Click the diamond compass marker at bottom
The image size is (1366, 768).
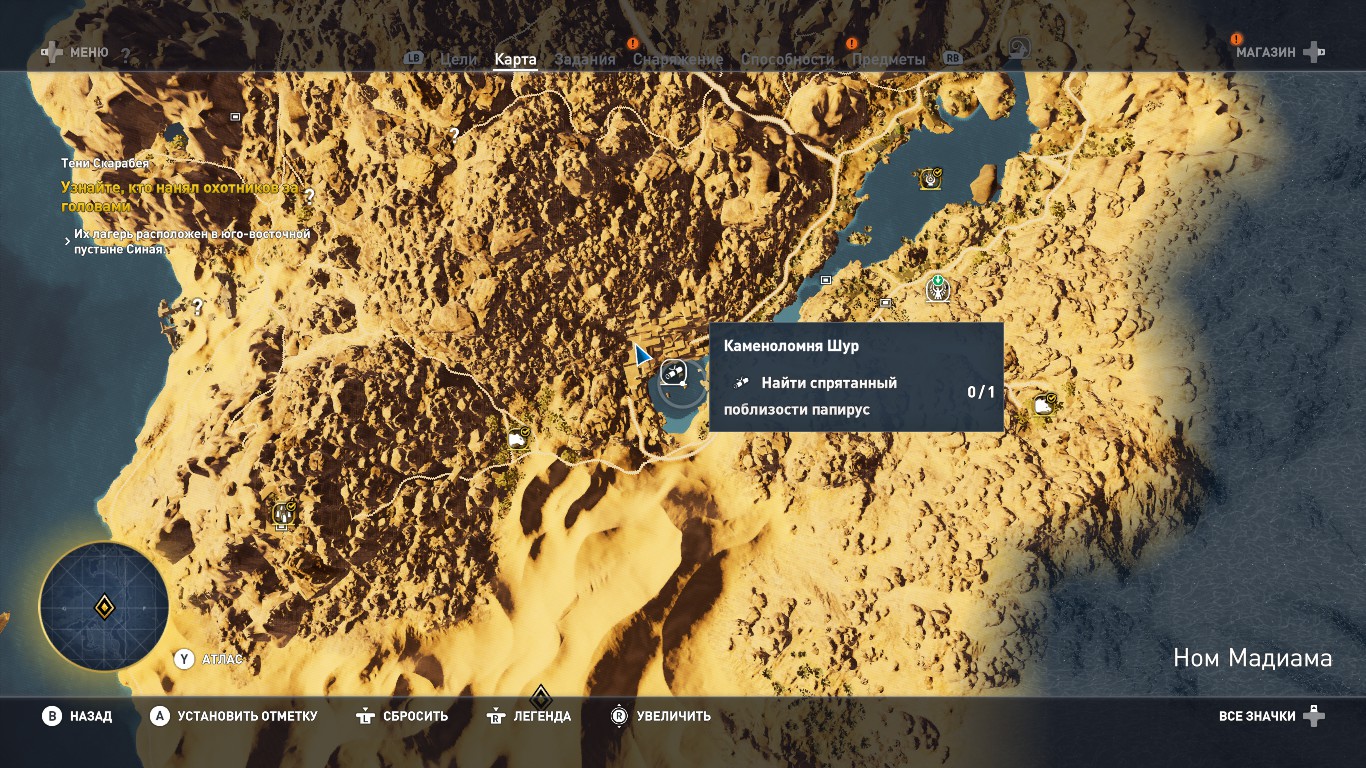pyautogui.click(x=541, y=697)
